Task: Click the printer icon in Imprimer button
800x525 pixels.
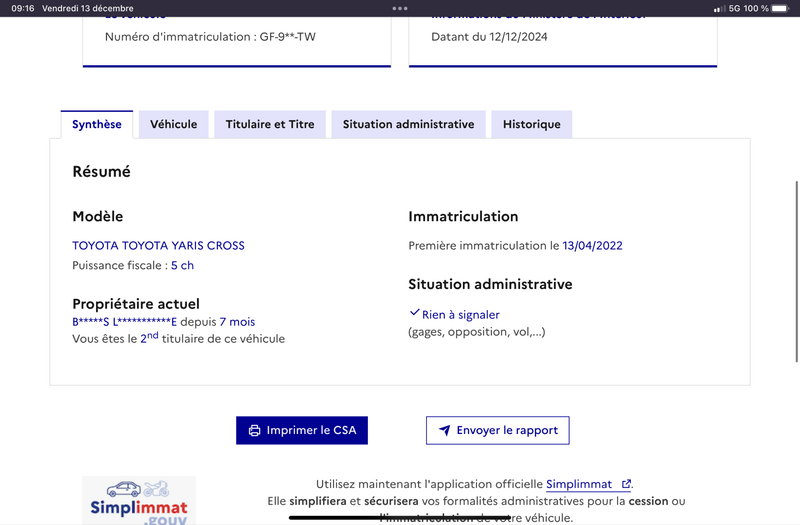Action: 254,431
